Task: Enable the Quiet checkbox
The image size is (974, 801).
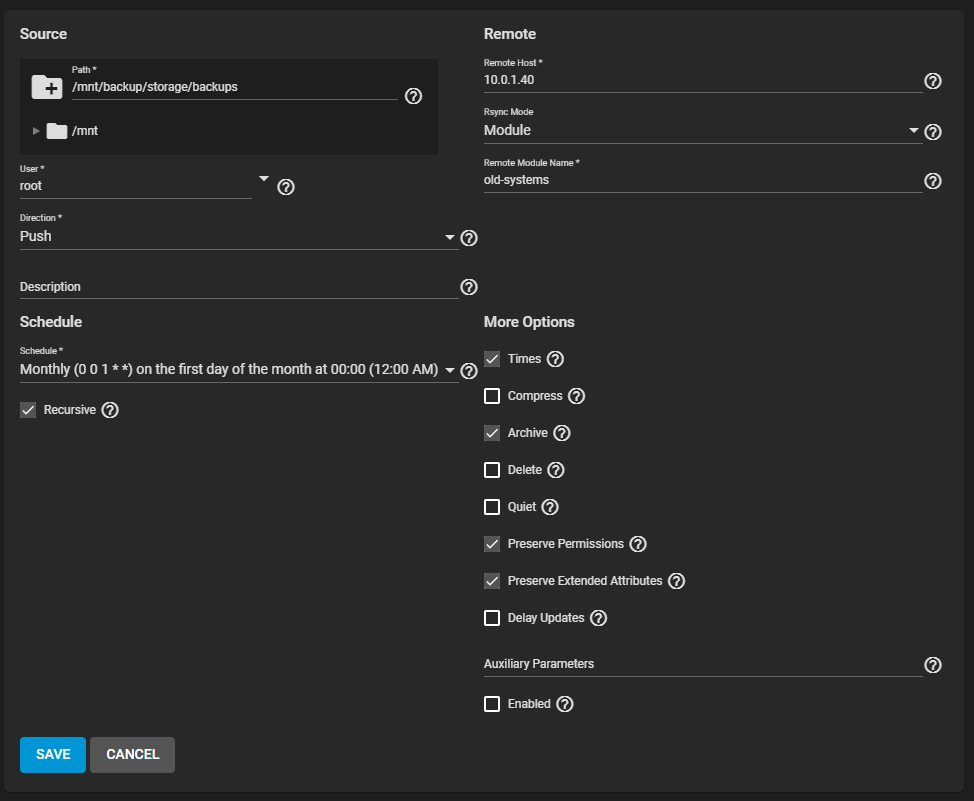Action: [x=492, y=507]
